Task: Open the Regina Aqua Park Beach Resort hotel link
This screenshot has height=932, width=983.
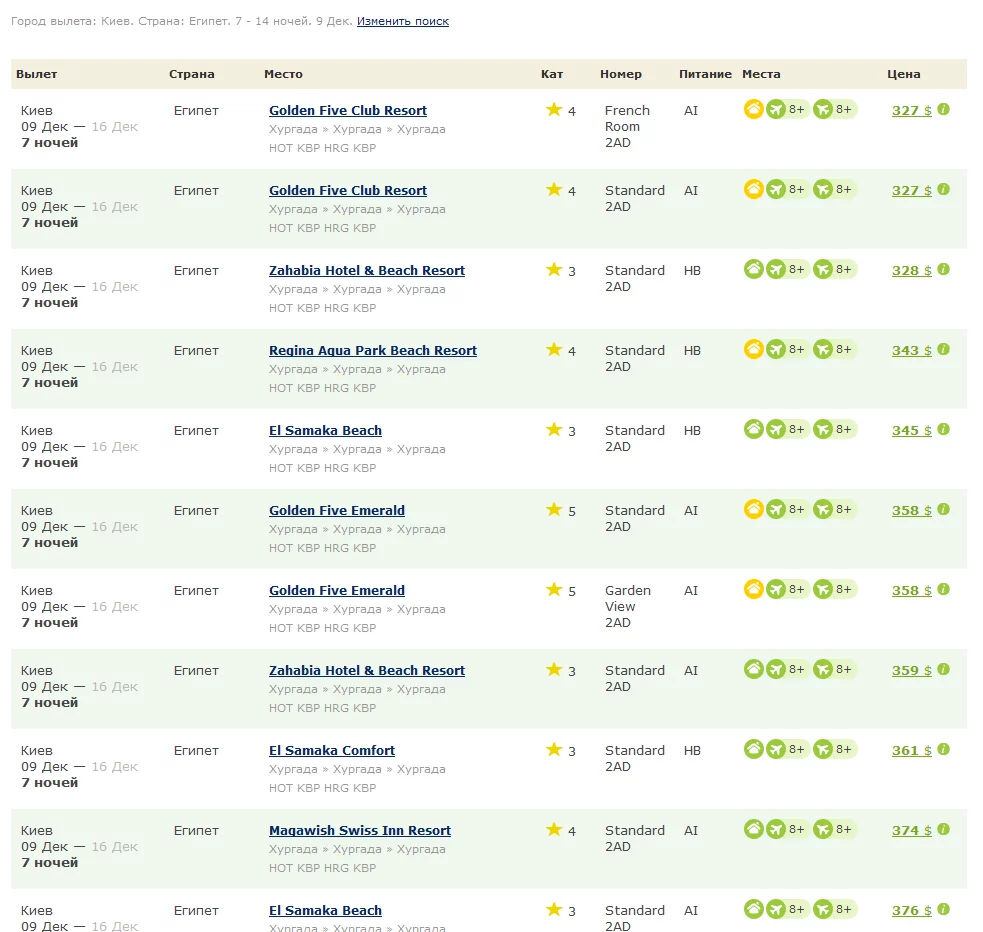Action: (372, 351)
